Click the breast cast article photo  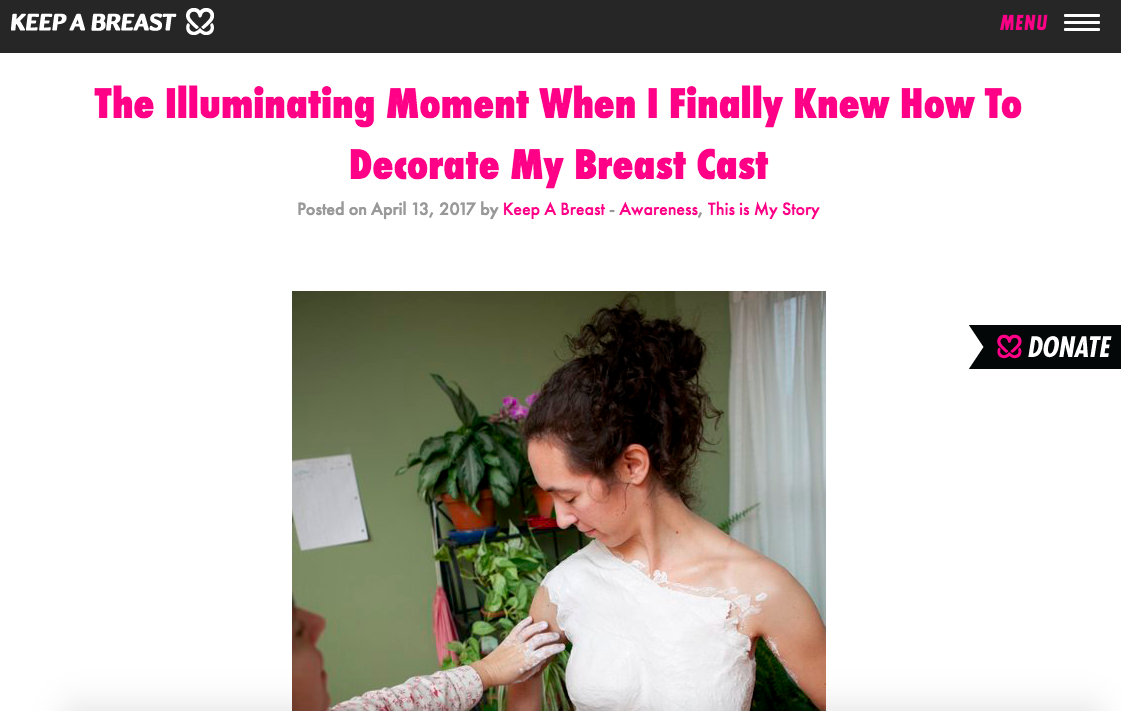558,500
